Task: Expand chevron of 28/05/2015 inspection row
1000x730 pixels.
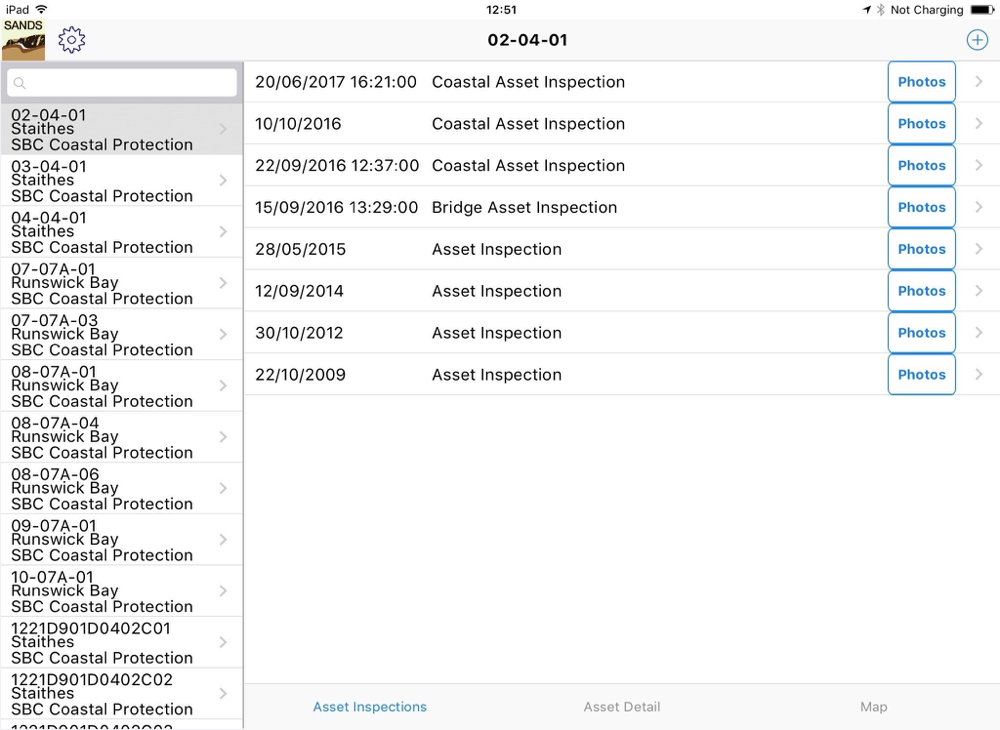Action: pos(979,249)
